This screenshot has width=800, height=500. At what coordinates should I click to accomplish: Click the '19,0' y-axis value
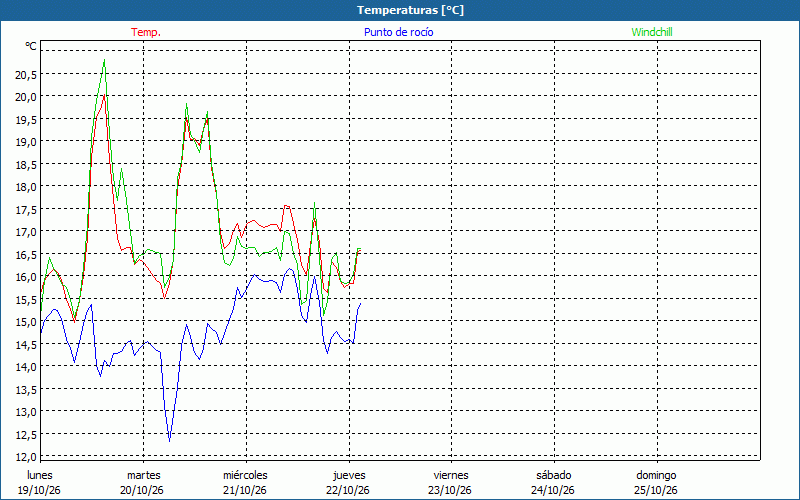(26, 142)
